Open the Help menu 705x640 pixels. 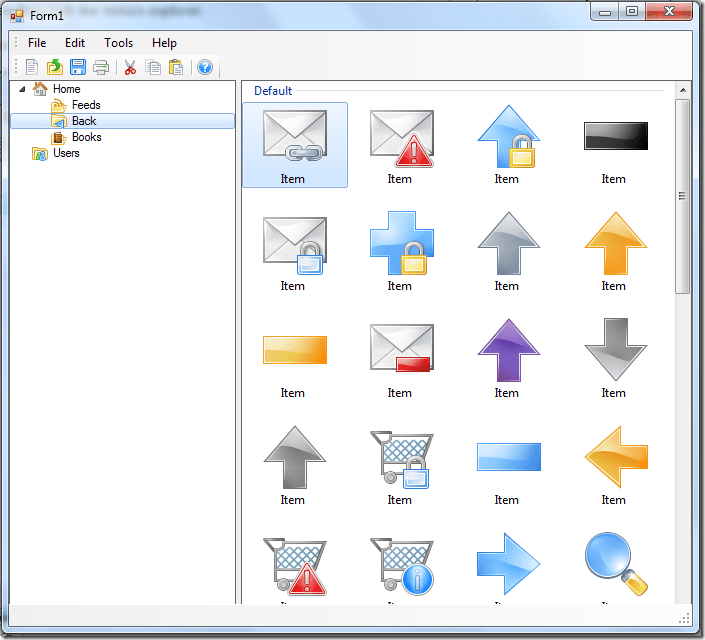[164, 43]
